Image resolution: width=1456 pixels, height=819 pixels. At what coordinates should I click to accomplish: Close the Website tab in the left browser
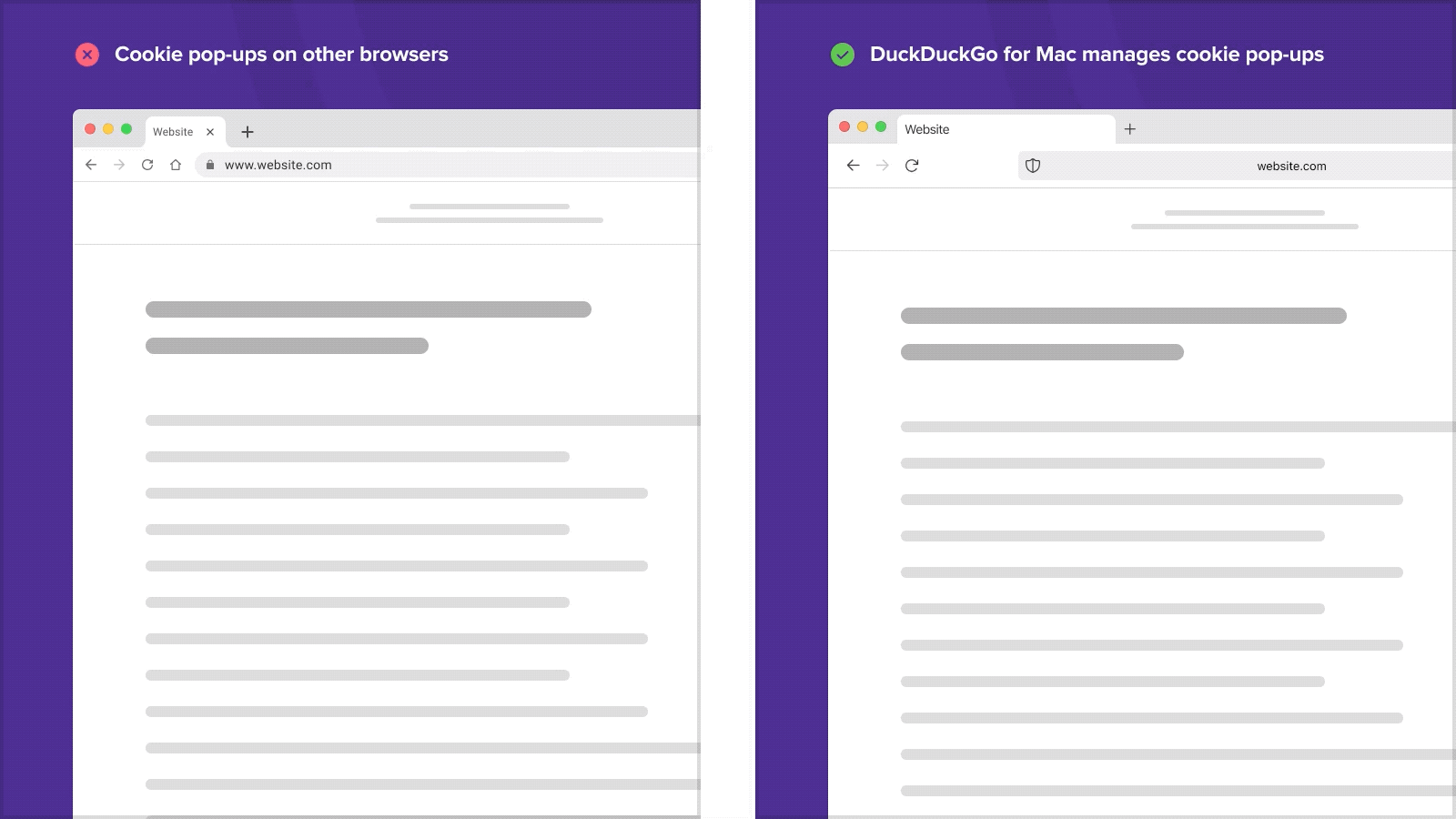(x=210, y=131)
